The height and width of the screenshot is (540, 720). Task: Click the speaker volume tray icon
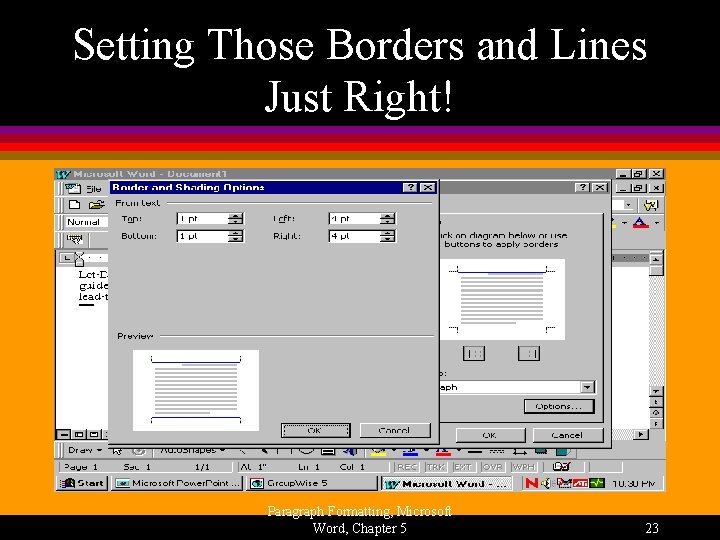(x=545, y=483)
